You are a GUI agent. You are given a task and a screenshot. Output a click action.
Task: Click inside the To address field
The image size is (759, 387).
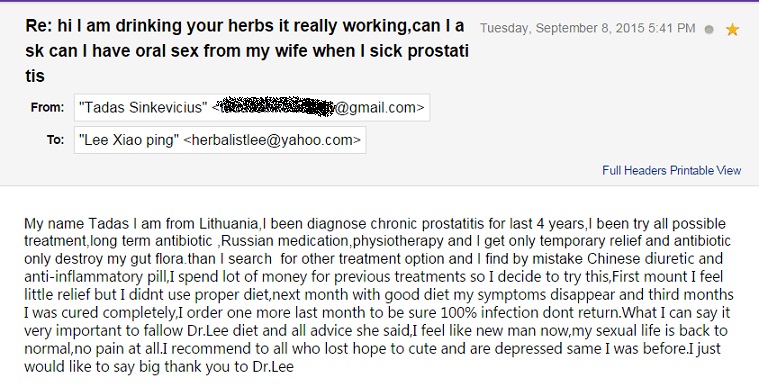tap(220, 140)
